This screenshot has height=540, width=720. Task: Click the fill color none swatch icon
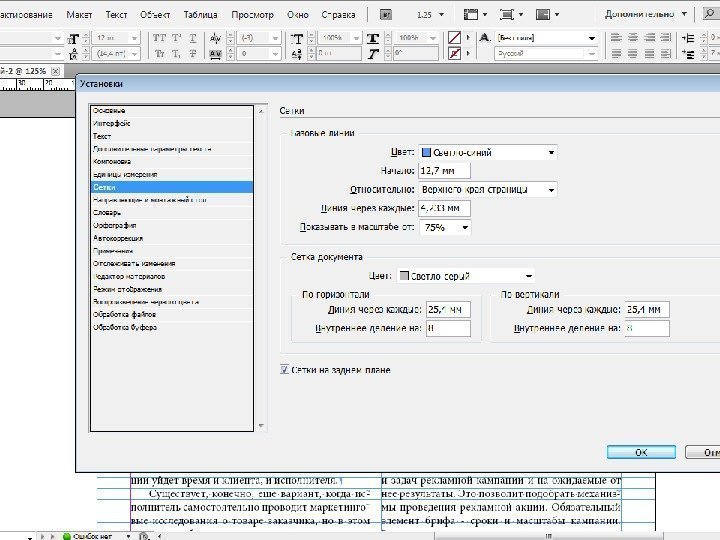point(455,35)
